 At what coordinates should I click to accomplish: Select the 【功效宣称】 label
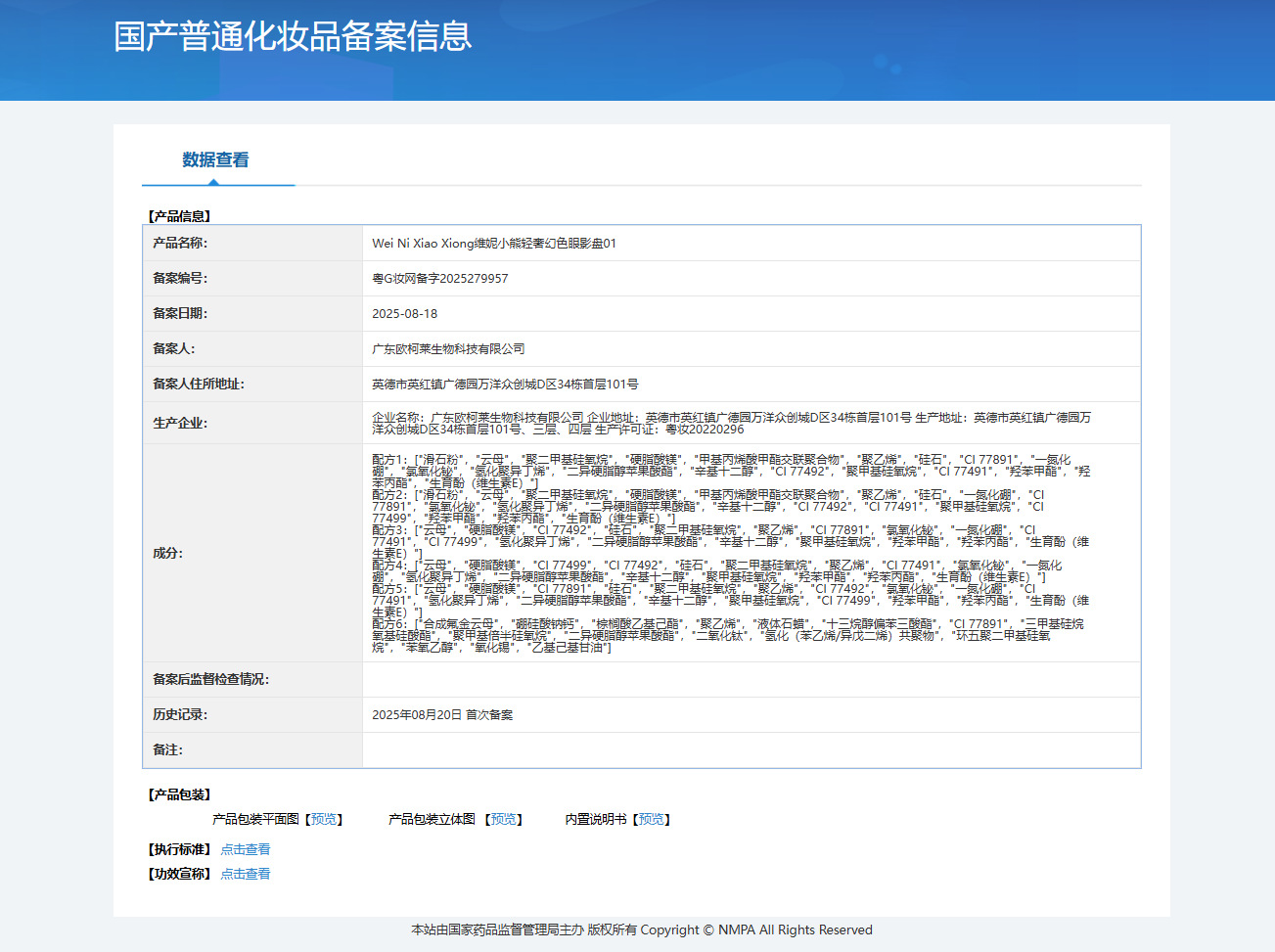coord(179,874)
